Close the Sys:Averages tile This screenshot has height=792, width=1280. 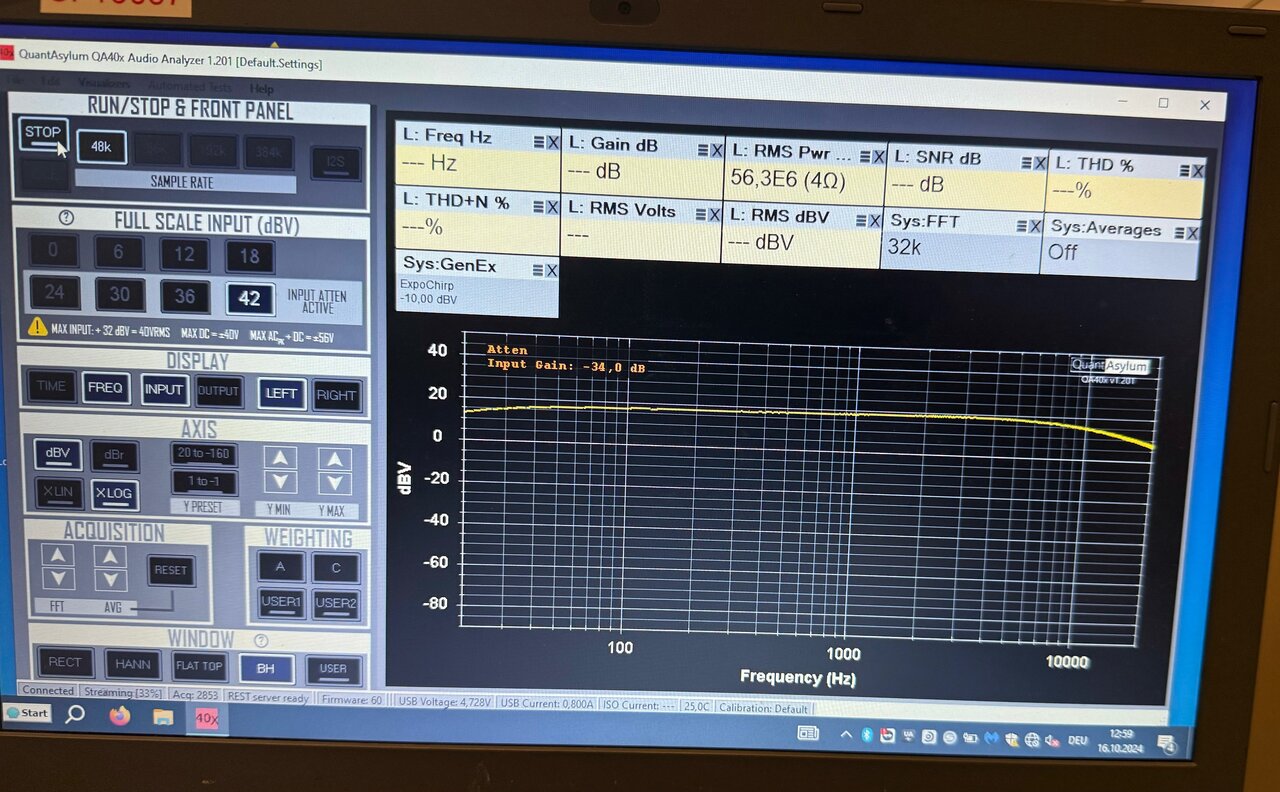click(1194, 233)
